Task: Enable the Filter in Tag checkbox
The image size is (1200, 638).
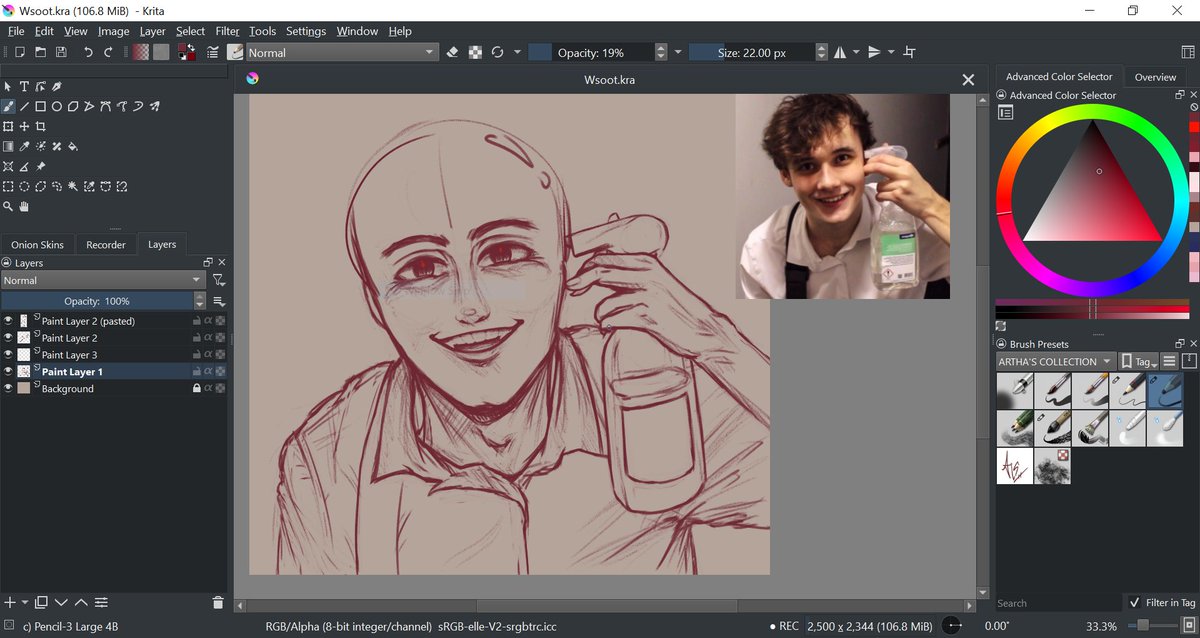Action: tap(1133, 603)
